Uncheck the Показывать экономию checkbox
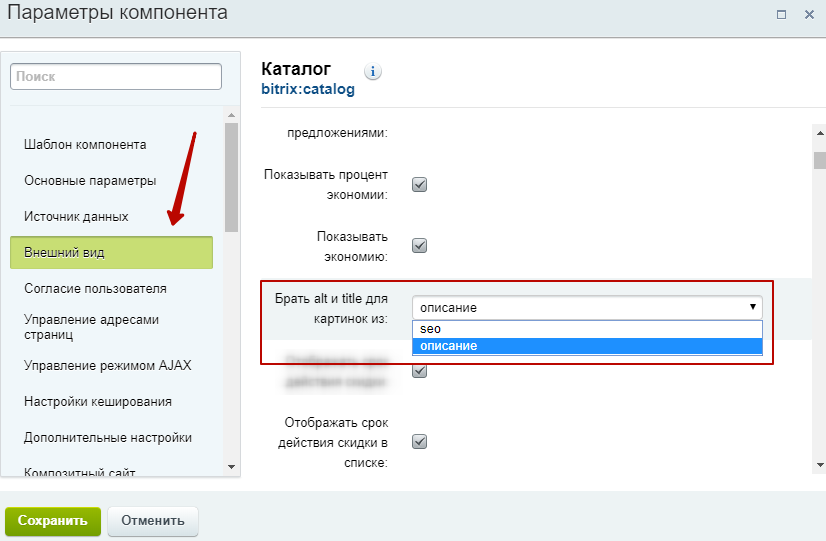 click(420, 245)
